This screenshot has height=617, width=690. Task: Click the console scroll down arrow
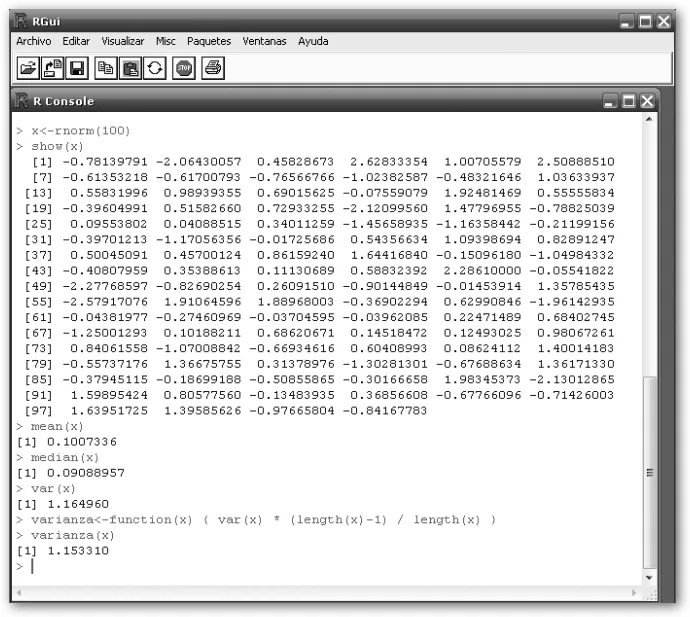[x=650, y=578]
